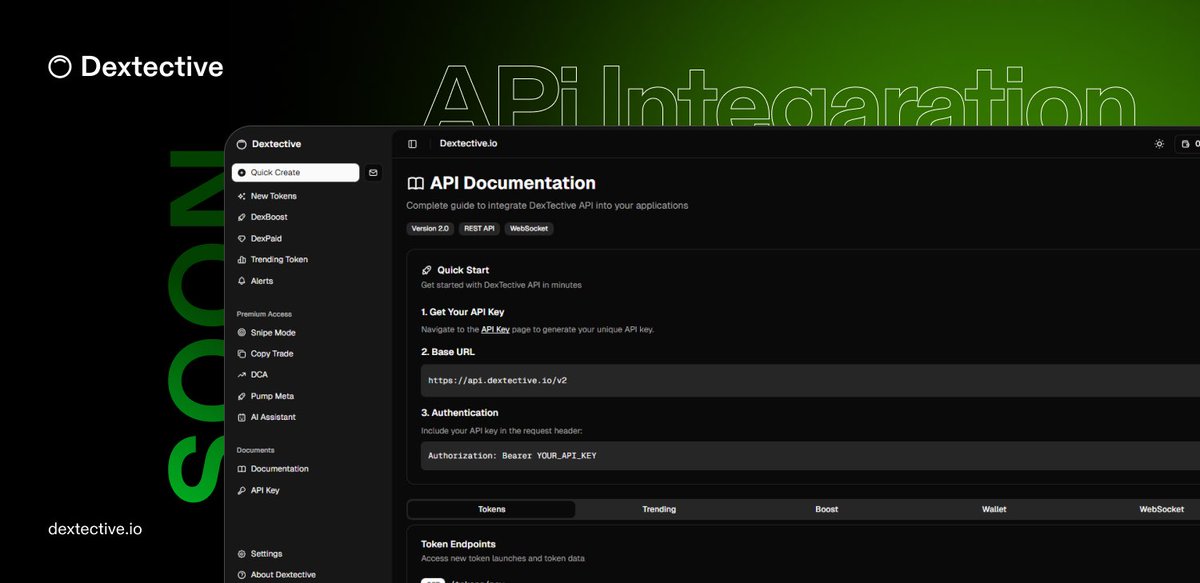Click the Pump Meta rocket icon
Image resolution: width=1200 pixels, height=583 pixels.
[x=241, y=396]
